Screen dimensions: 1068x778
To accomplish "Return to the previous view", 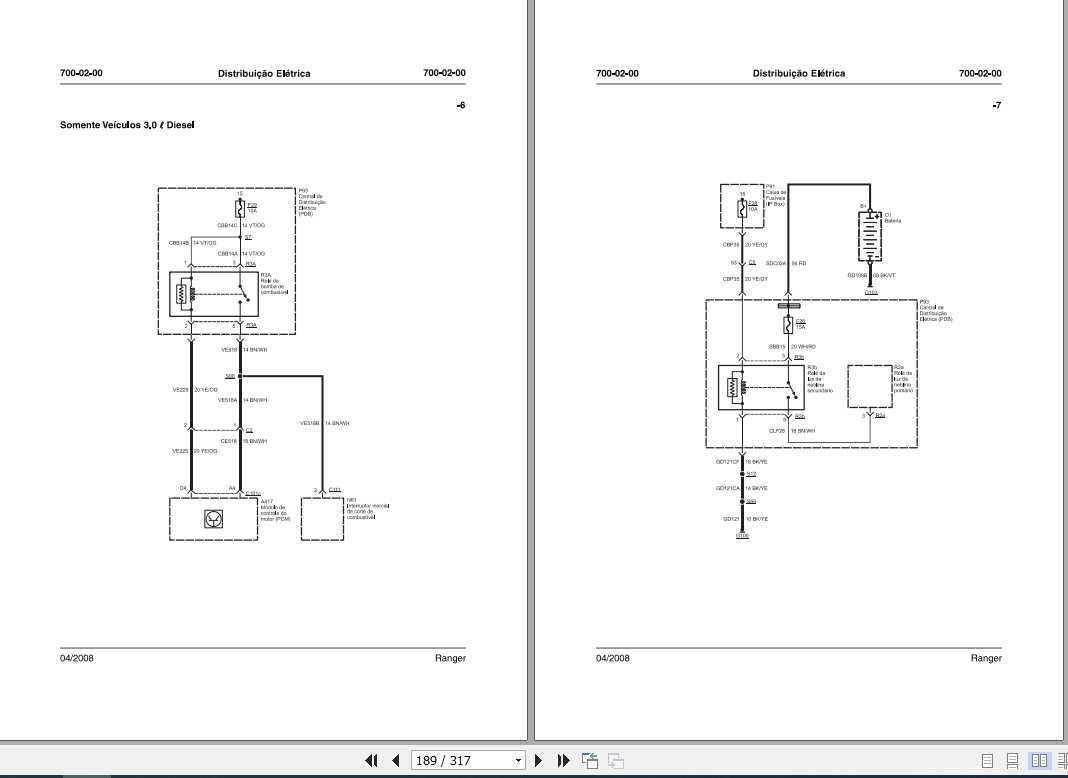I will (588, 760).
